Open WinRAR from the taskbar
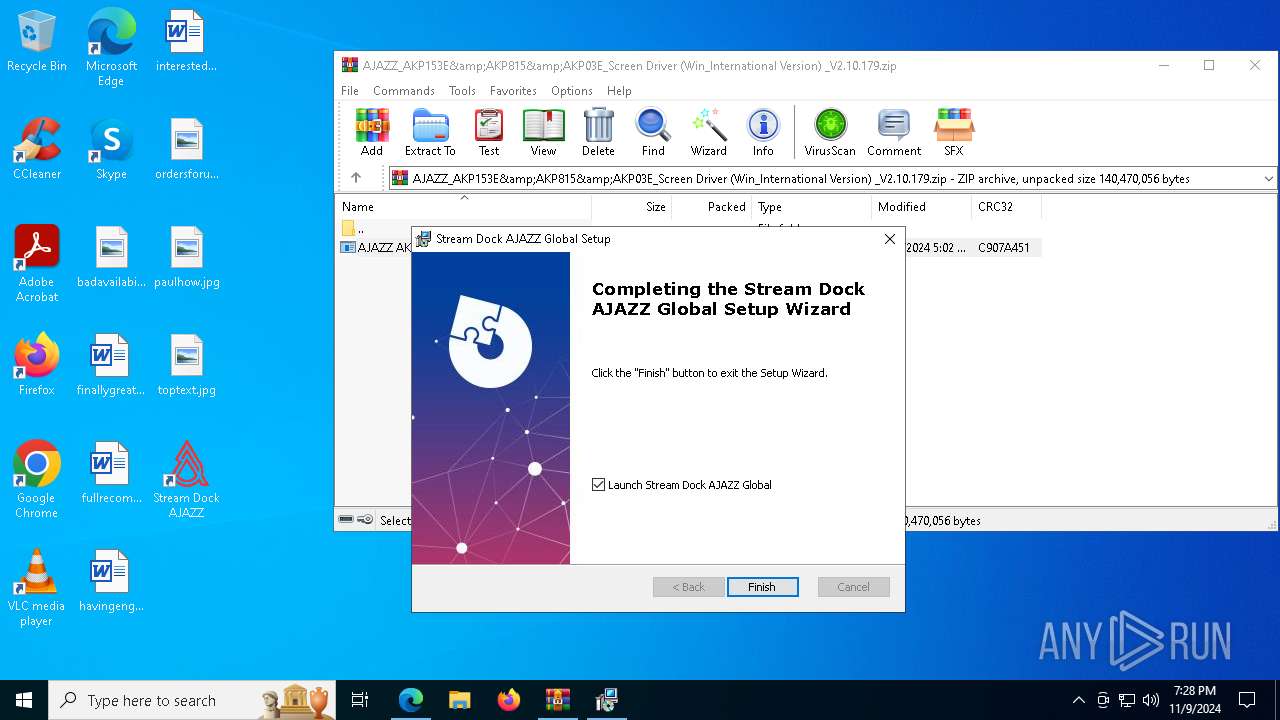 click(x=557, y=700)
